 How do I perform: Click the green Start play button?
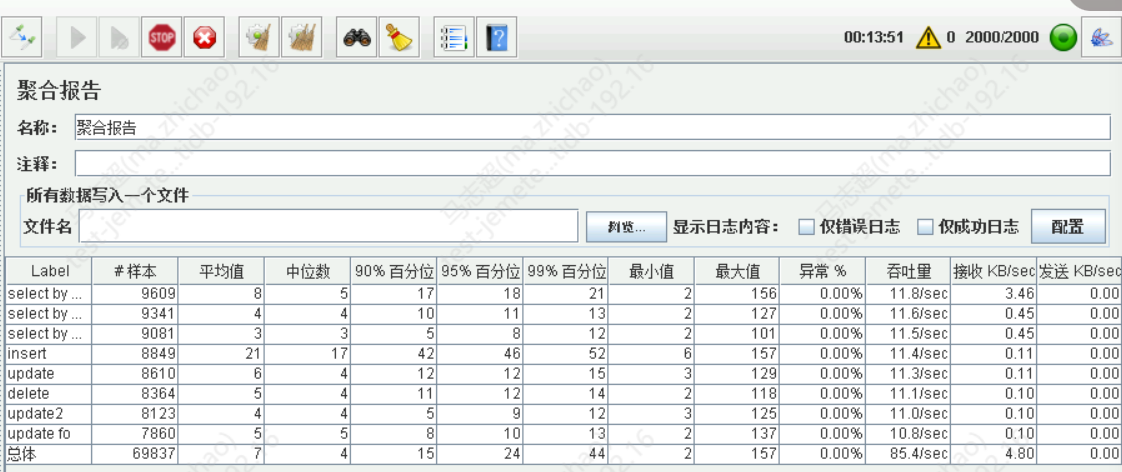tap(77, 37)
